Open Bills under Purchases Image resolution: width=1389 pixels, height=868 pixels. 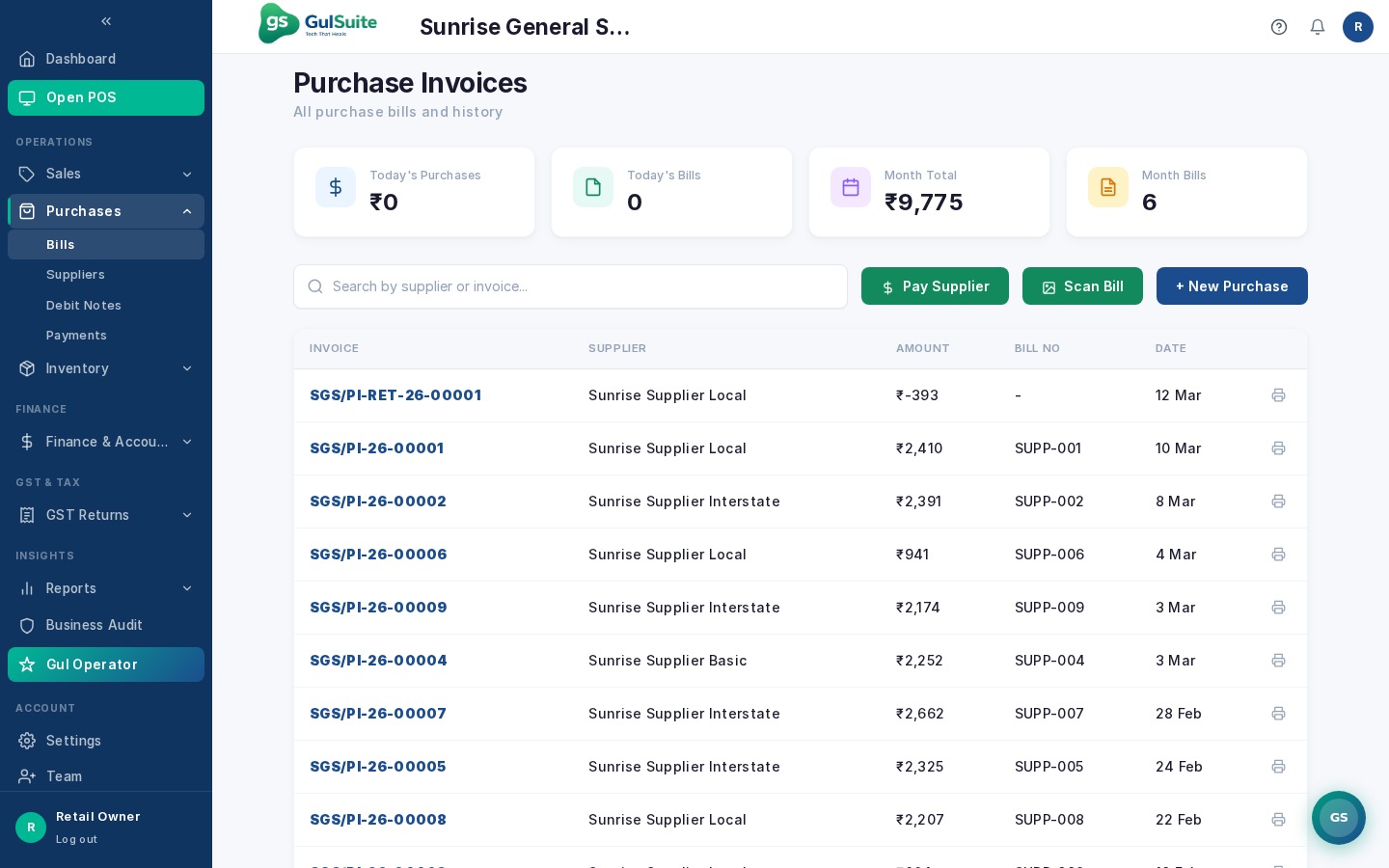[x=106, y=244]
